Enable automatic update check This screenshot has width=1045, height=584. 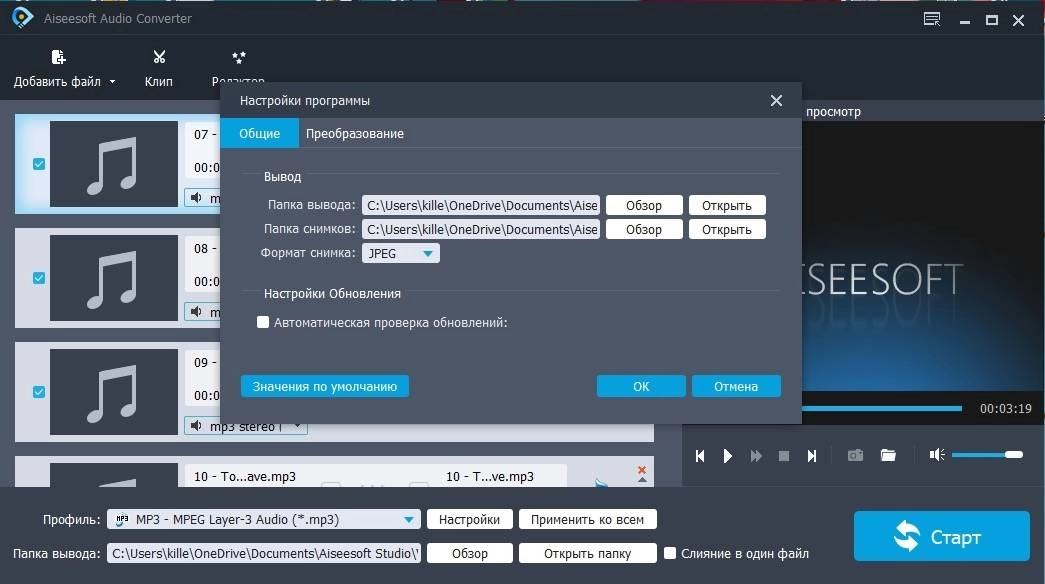[263, 322]
